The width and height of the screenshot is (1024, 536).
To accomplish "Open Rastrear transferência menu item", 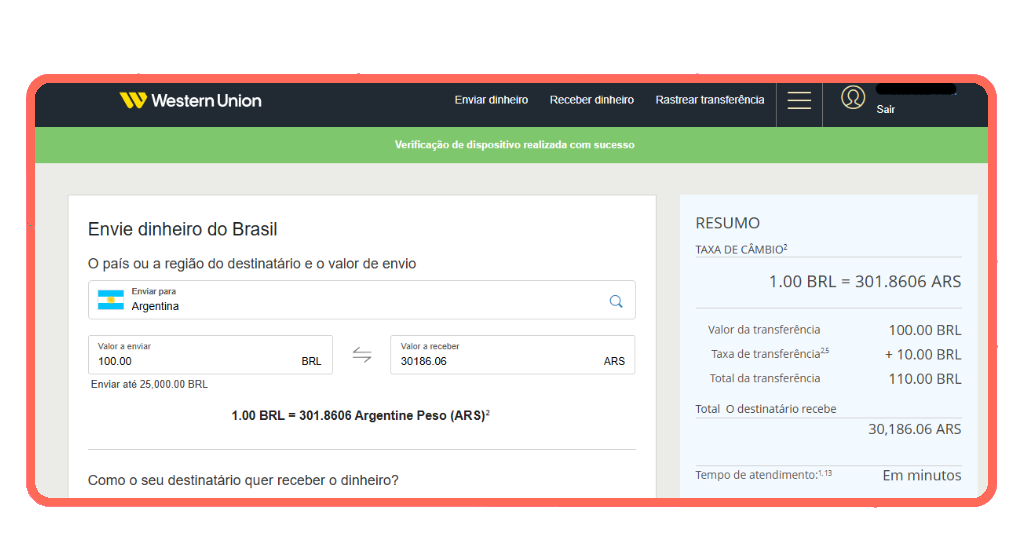I will (x=710, y=100).
